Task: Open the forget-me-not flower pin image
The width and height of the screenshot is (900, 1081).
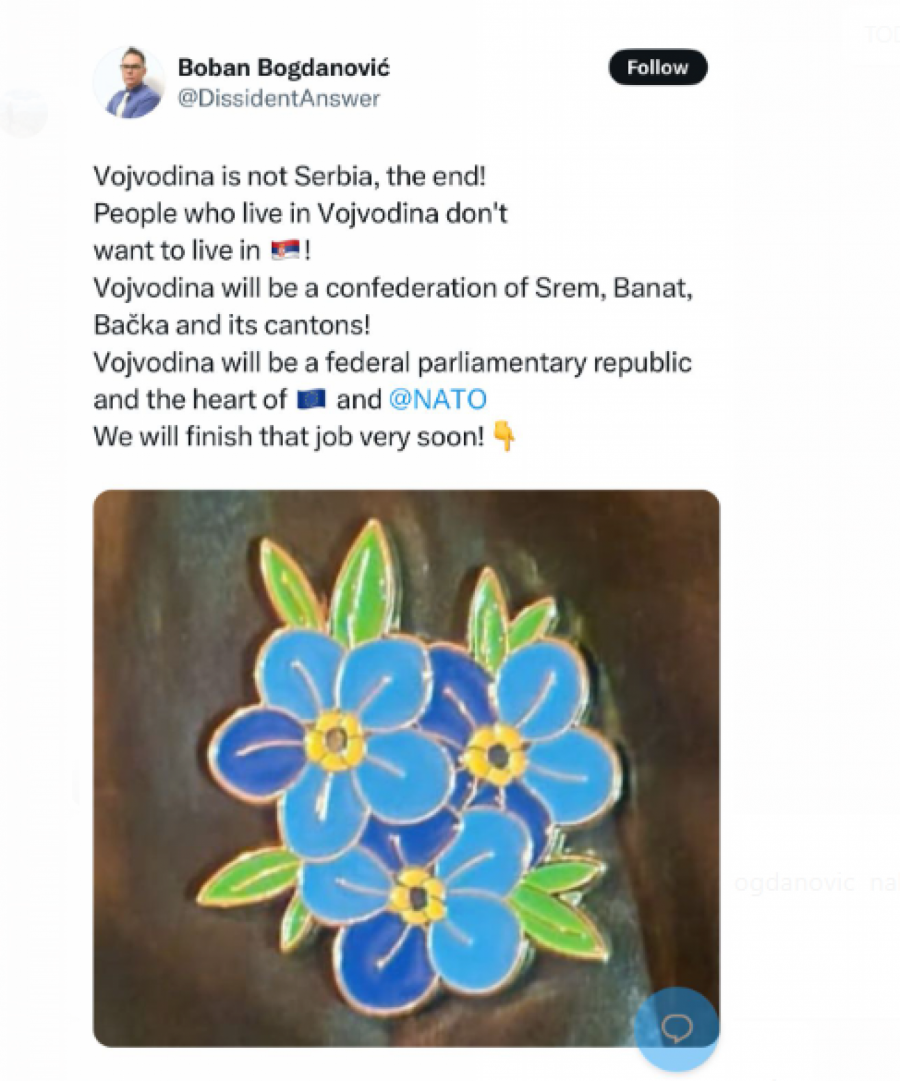Action: 406,767
